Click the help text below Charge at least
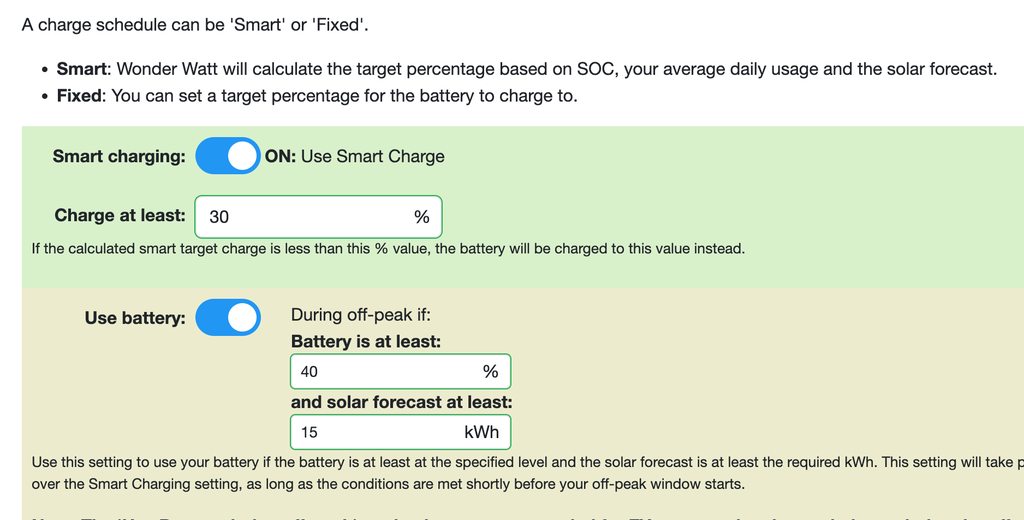The image size is (1024, 520). click(388, 248)
